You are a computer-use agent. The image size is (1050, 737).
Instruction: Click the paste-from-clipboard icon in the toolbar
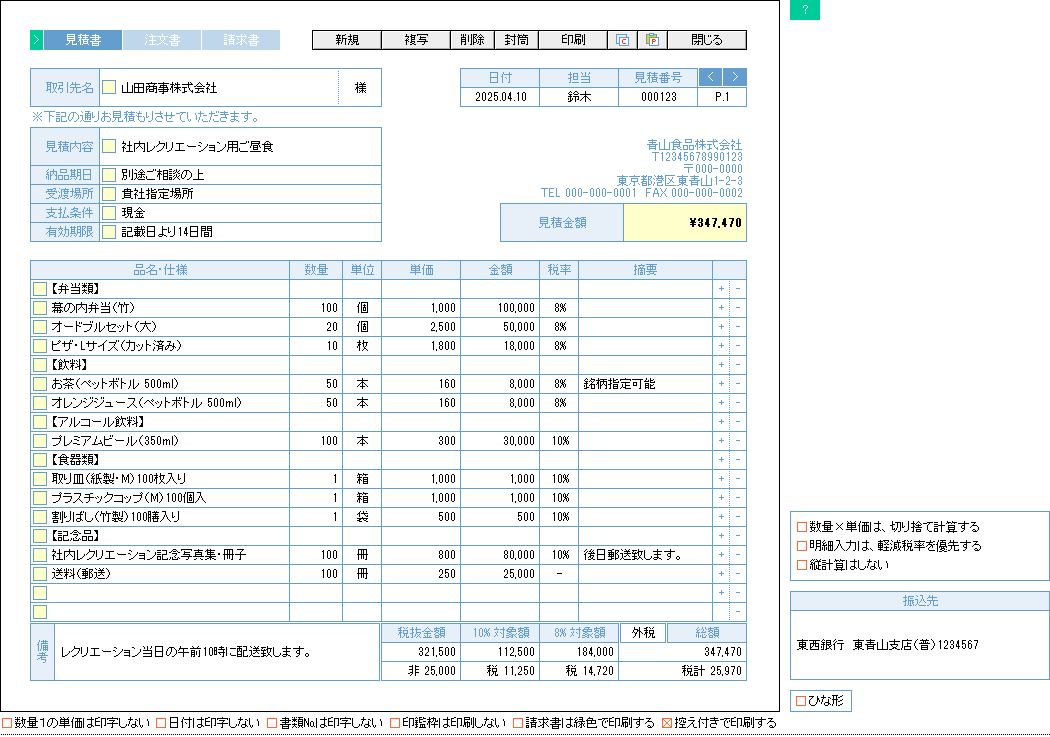[651, 39]
